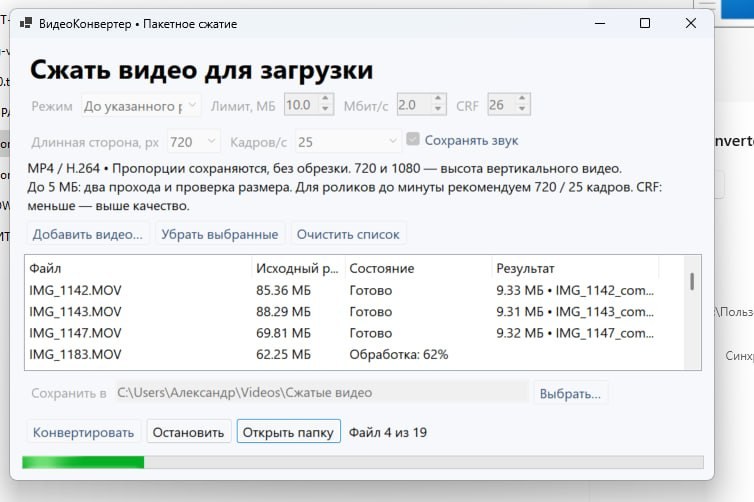Image resolution: width=754 pixels, height=502 pixels.
Task: Click the Сохранить в output path field
Action: pos(321,392)
